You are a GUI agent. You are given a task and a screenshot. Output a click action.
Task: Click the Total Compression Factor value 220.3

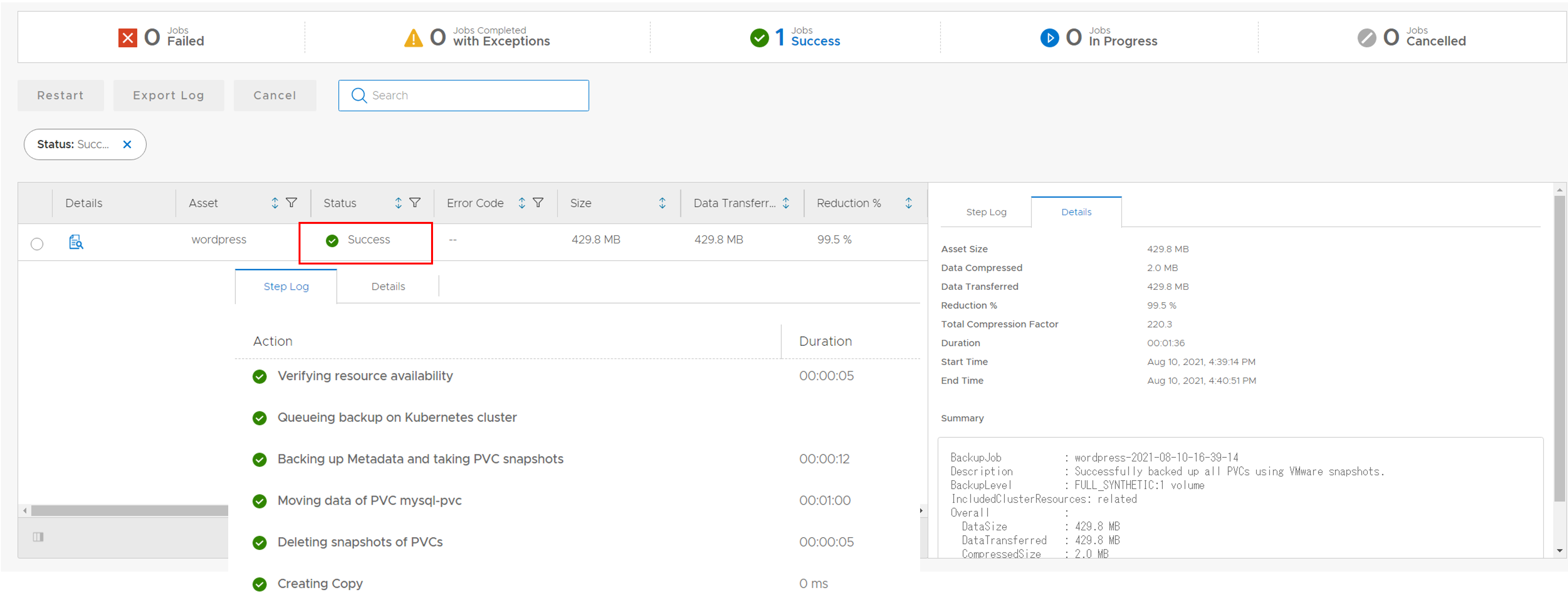[1159, 324]
